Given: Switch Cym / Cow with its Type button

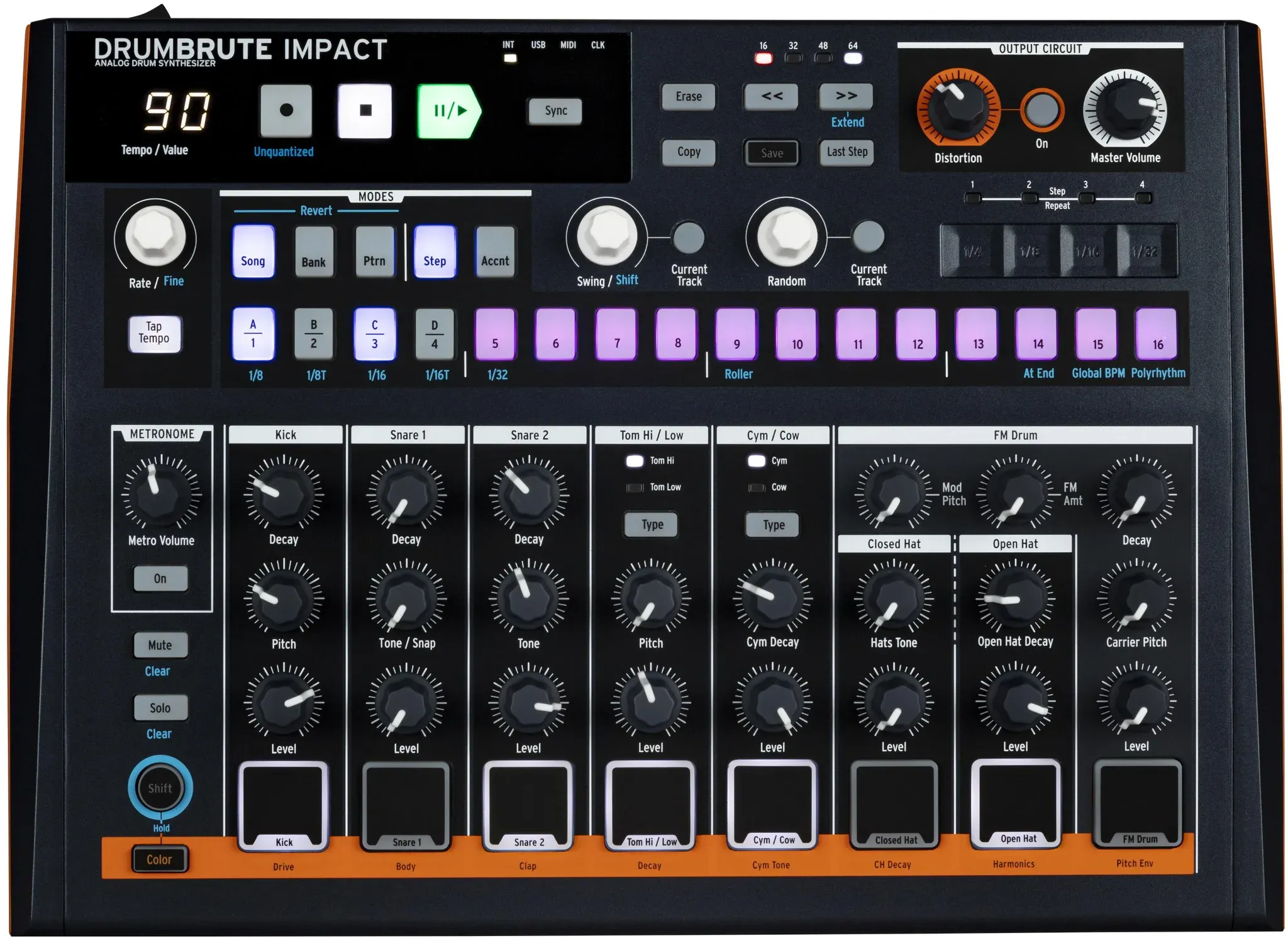Looking at the screenshot, I should (x=773, y=524).
